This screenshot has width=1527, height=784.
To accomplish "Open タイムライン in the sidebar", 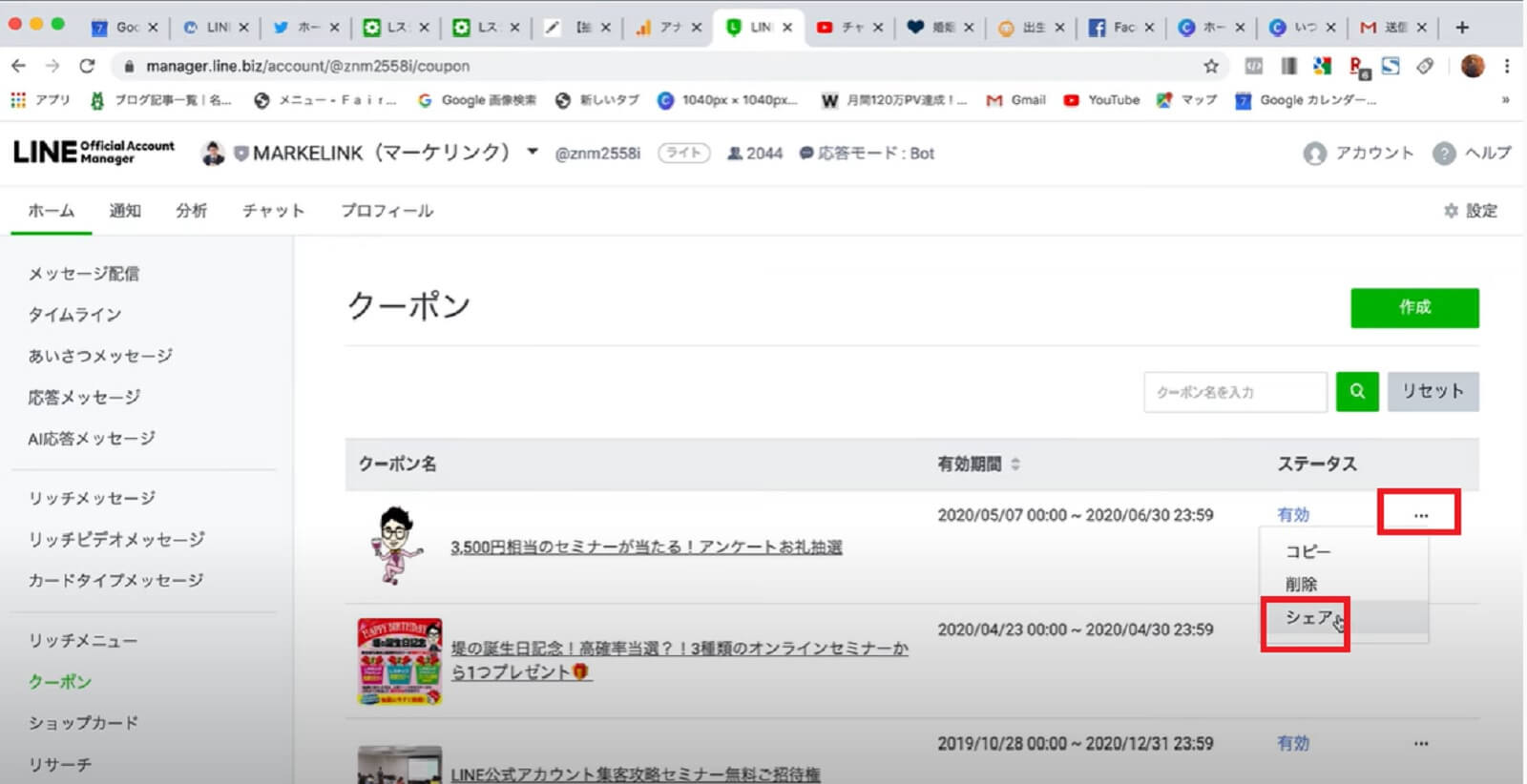I will [x=74, y=315].
